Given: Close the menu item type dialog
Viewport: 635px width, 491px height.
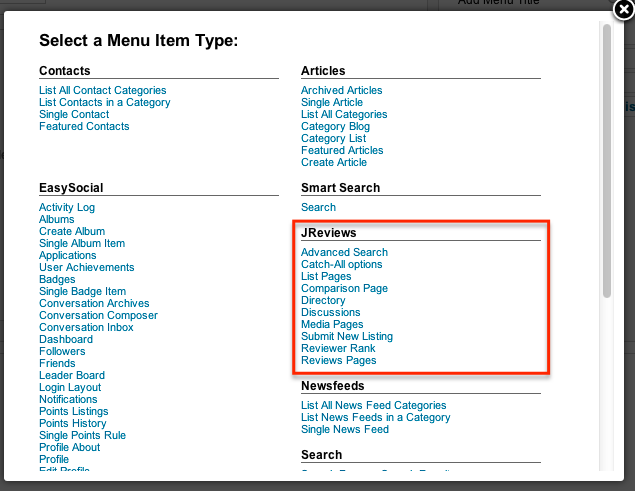Looking at the screenshot, I should (x=622, y=10).
